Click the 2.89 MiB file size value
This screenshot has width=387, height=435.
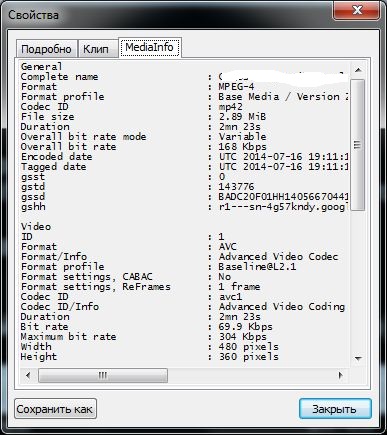tap(242, 117)
